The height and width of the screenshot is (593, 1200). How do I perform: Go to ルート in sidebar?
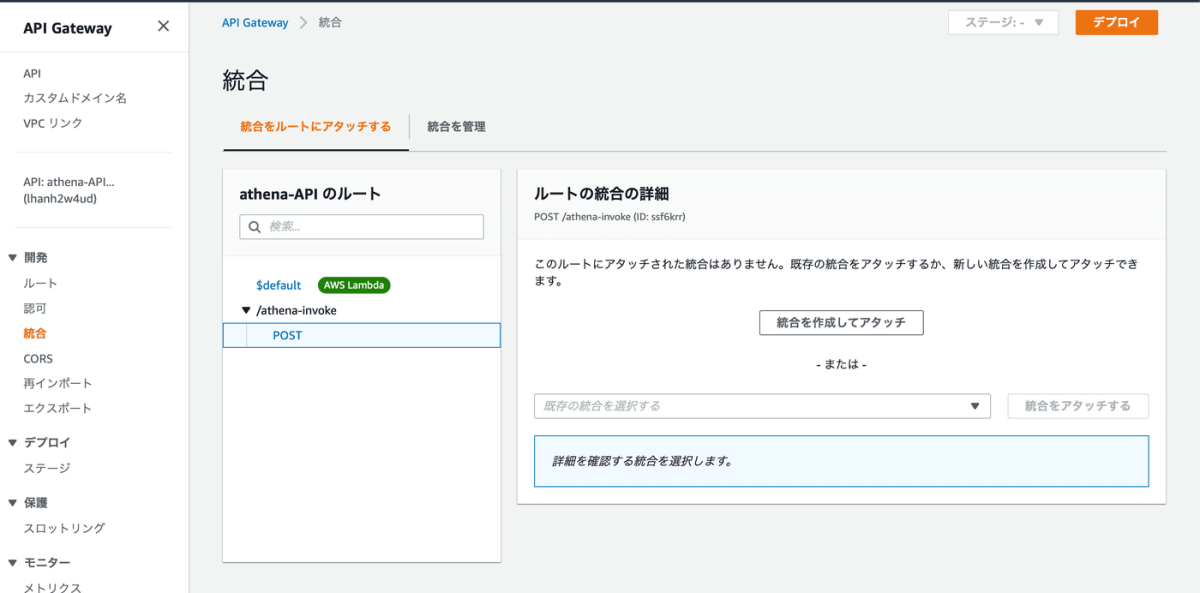(x=41, y=283)
